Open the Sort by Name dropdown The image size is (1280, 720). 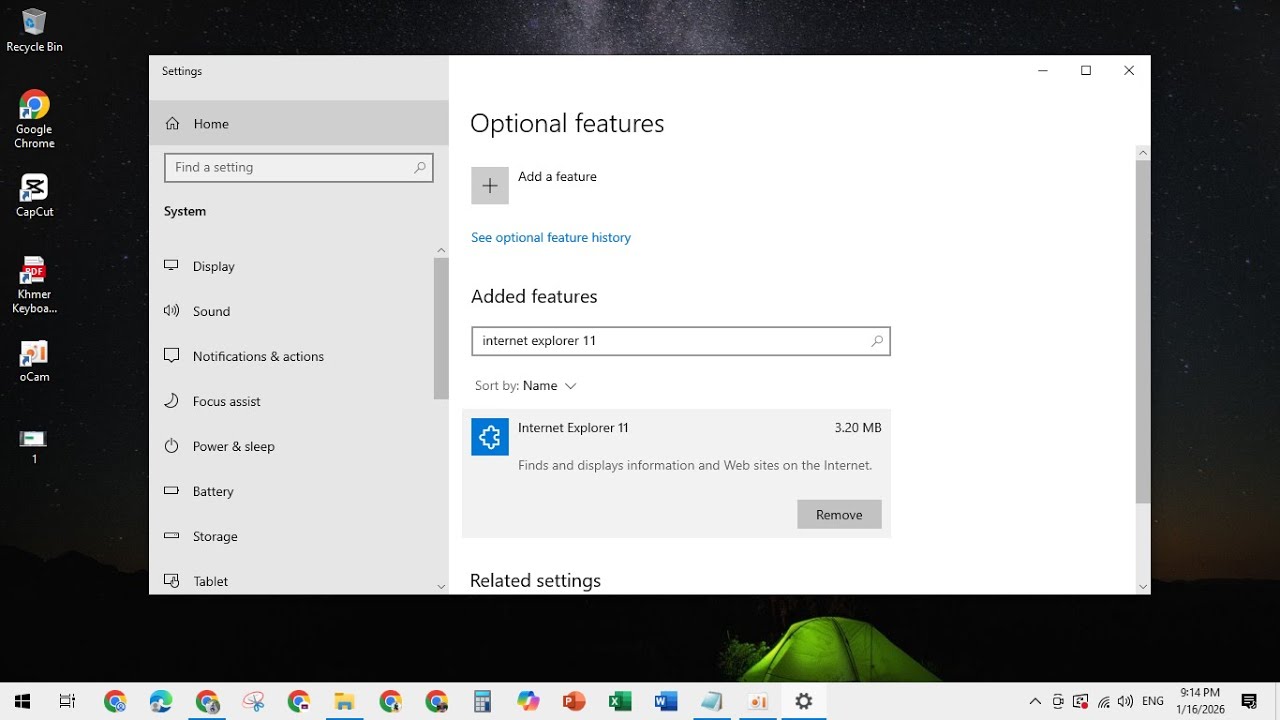[x=526, y=386]
